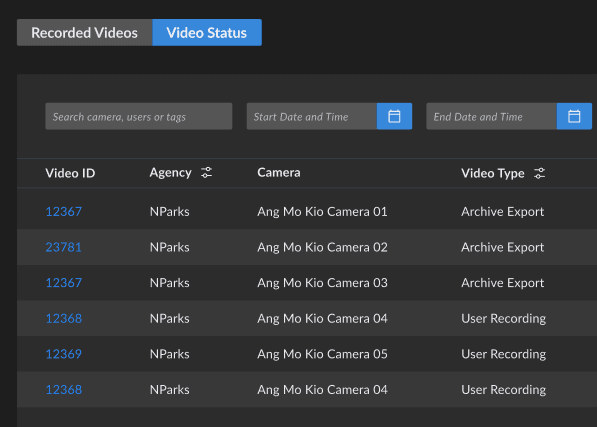Click Archive Export in Camera 03 row
Screen dimensions: 597x427
503,283
